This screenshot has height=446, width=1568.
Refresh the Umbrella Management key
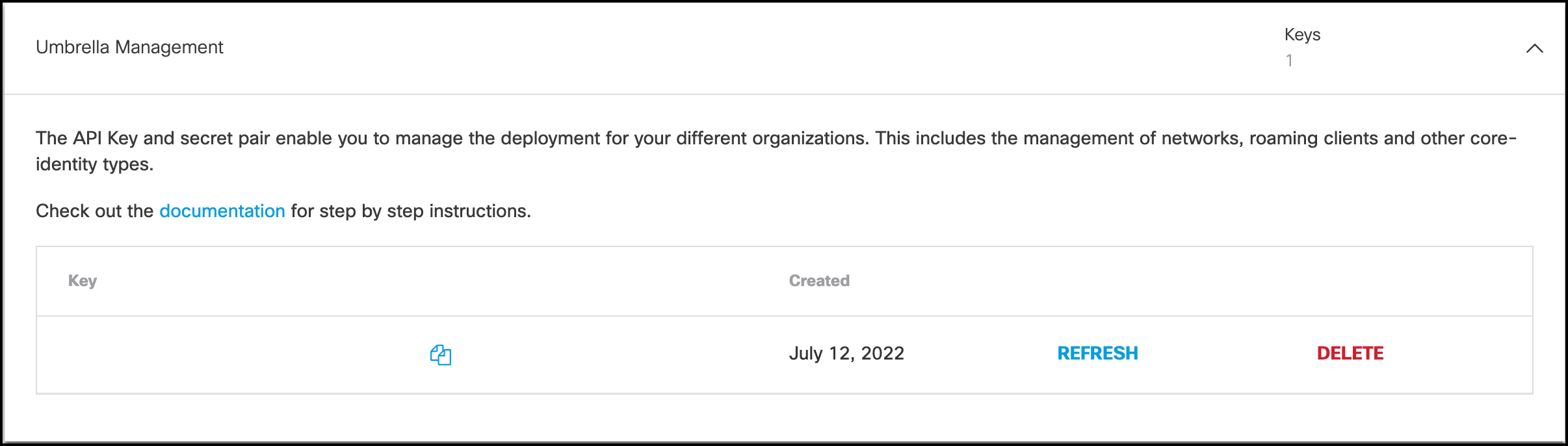(1097, 353)
